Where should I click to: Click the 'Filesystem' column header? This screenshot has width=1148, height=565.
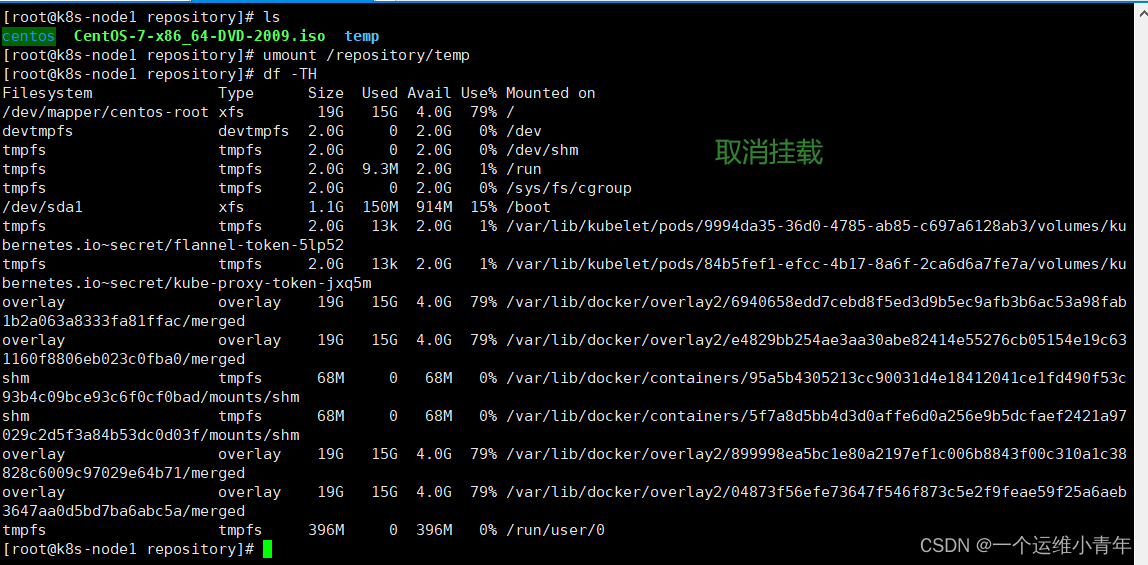coord(47,93)
